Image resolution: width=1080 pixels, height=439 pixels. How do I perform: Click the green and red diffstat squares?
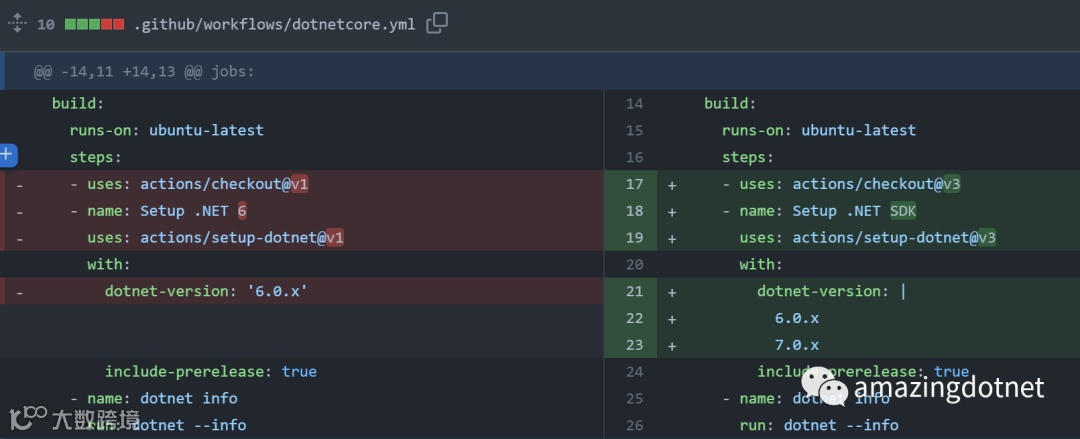pos(94,24)
